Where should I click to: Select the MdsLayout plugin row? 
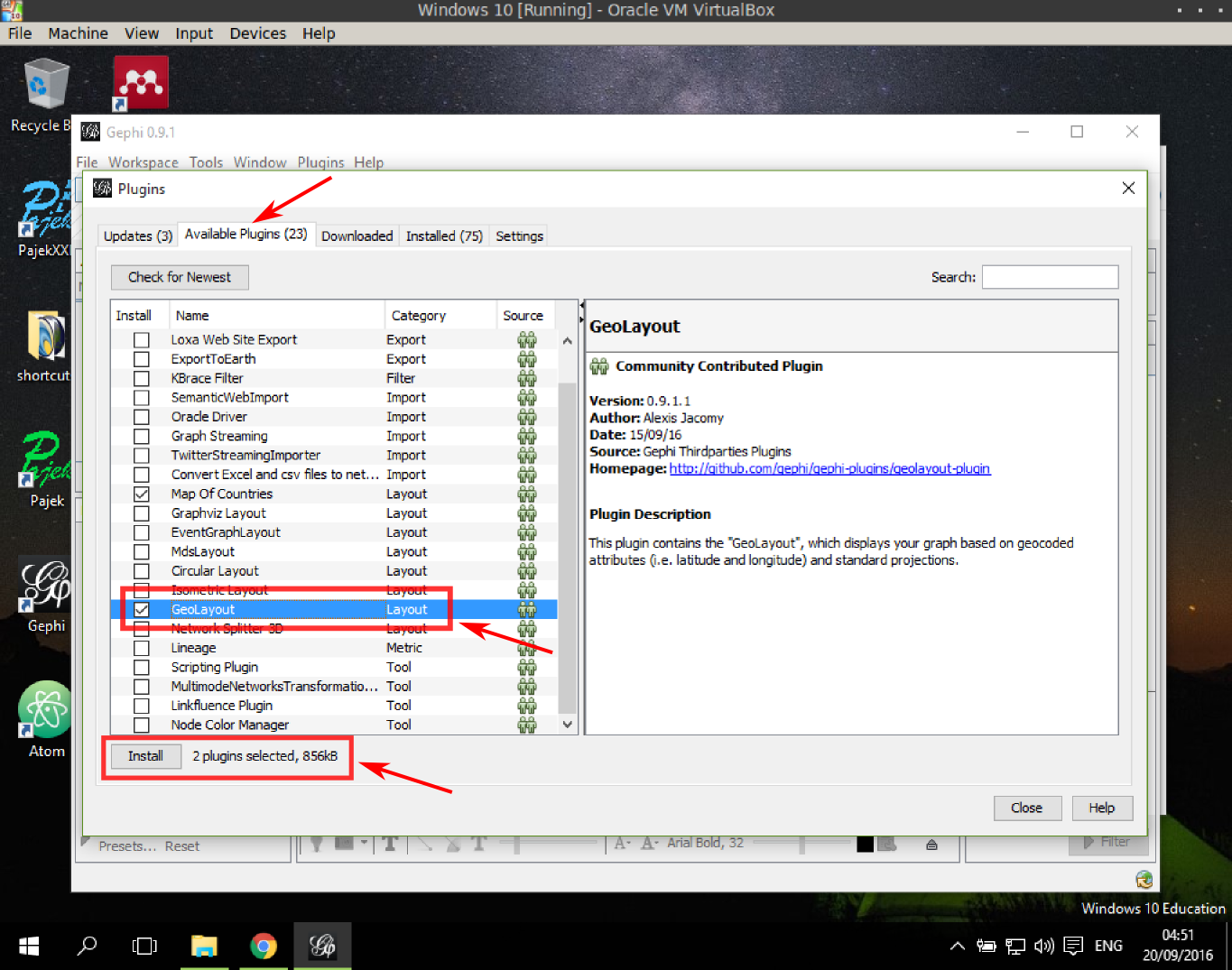[x=334, y=552]
